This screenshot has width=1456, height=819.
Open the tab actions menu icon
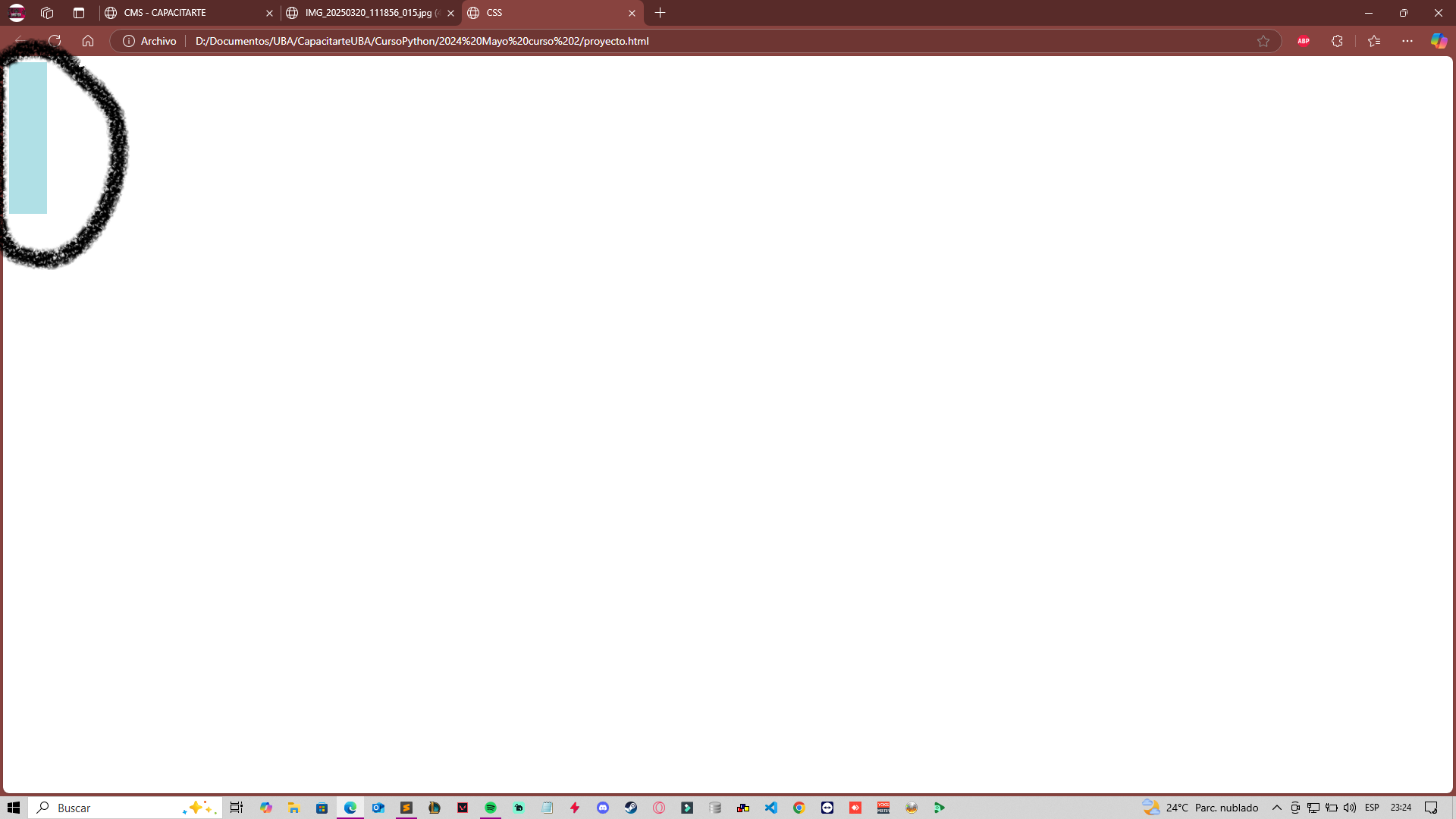(79, 13)
